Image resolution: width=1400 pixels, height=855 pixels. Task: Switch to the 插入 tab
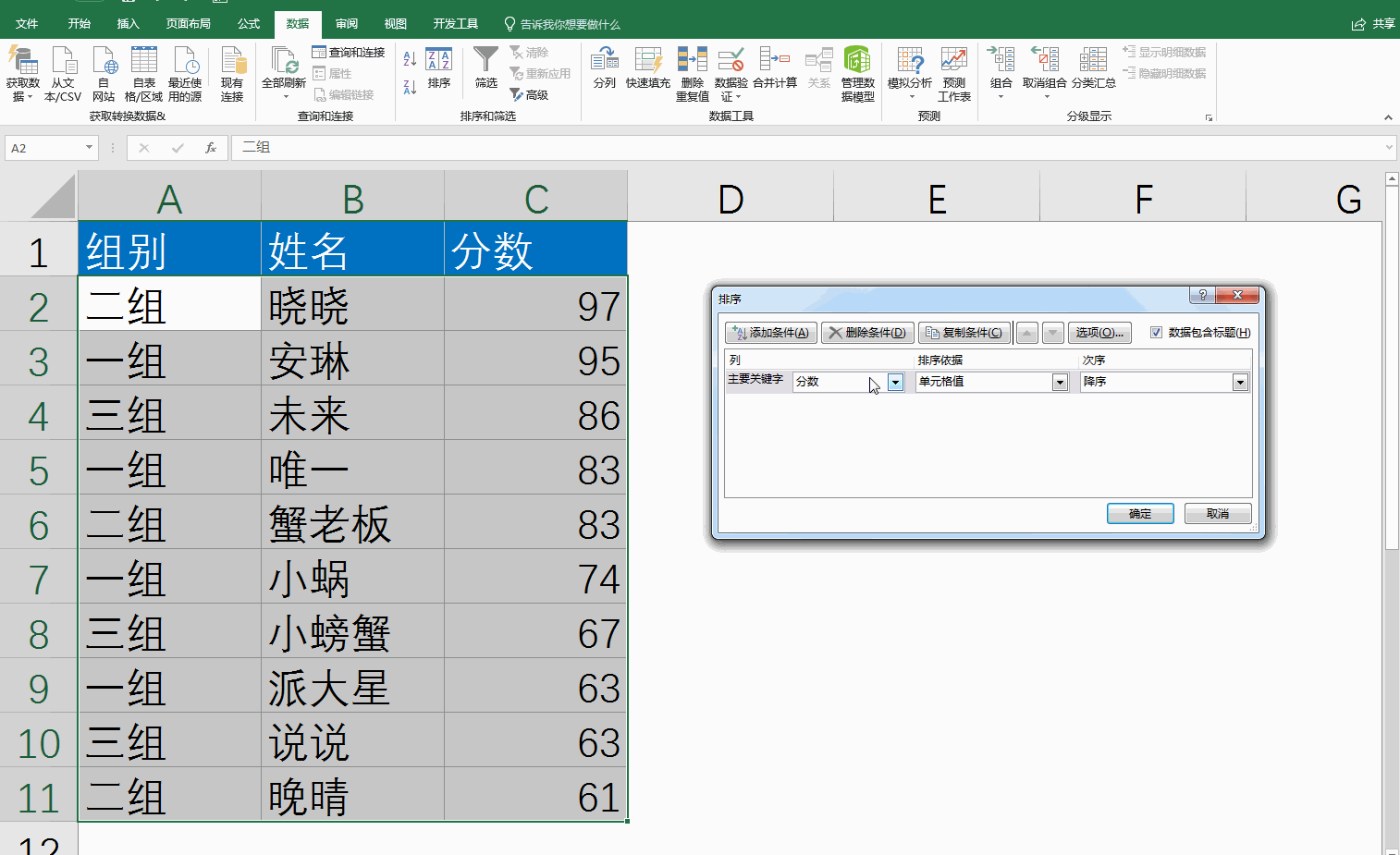pyautogui.click(x=129, y=24)
